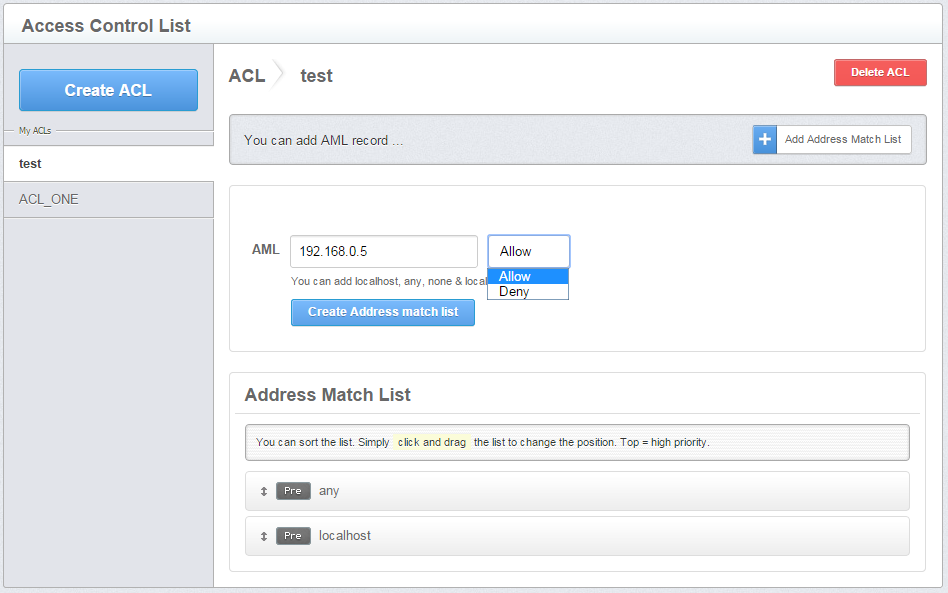Click the test breadcrumb title

(x=316, y=76)
